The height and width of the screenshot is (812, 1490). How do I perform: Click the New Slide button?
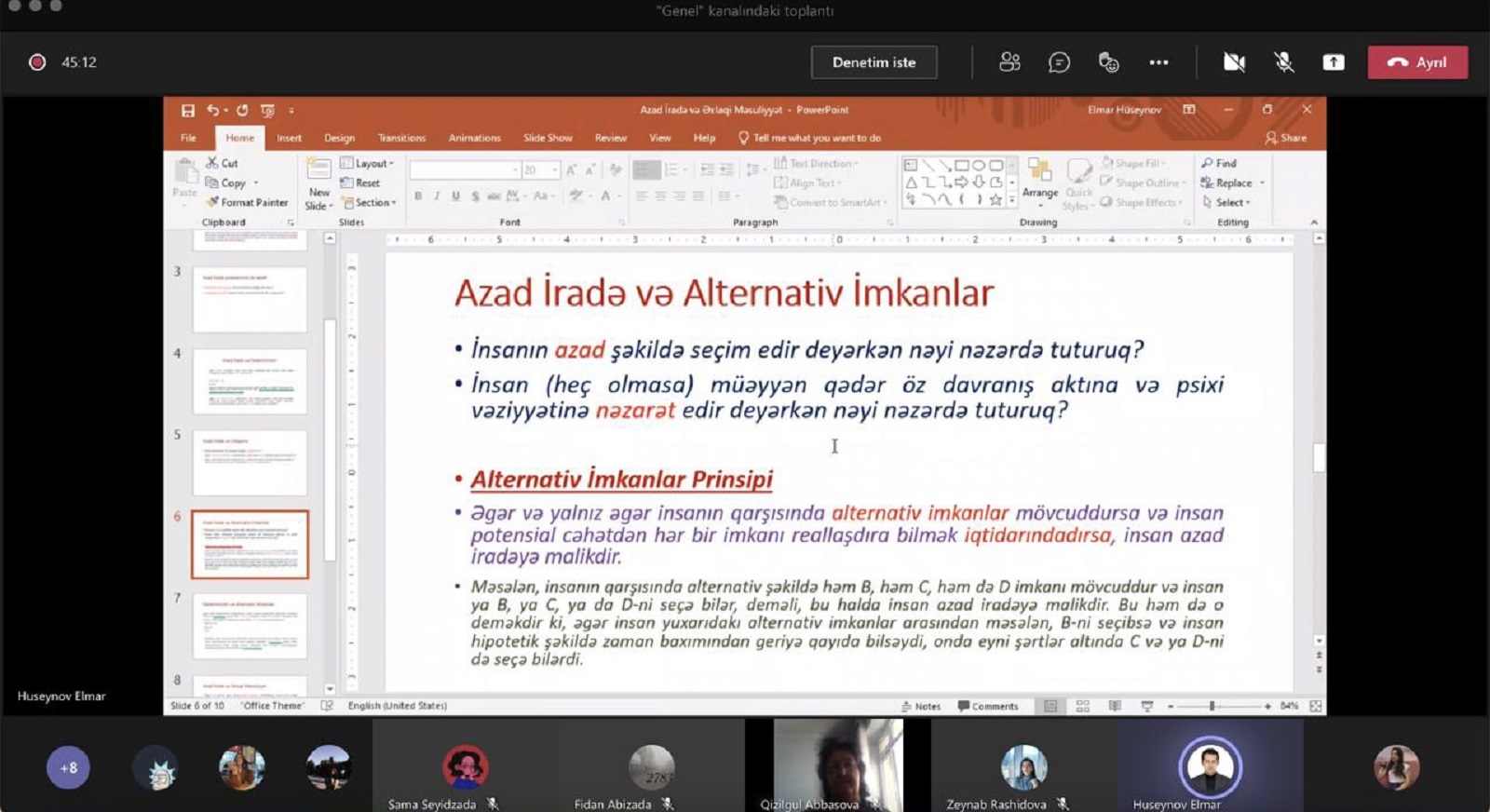pyautogui.click(x=318, y=184)
